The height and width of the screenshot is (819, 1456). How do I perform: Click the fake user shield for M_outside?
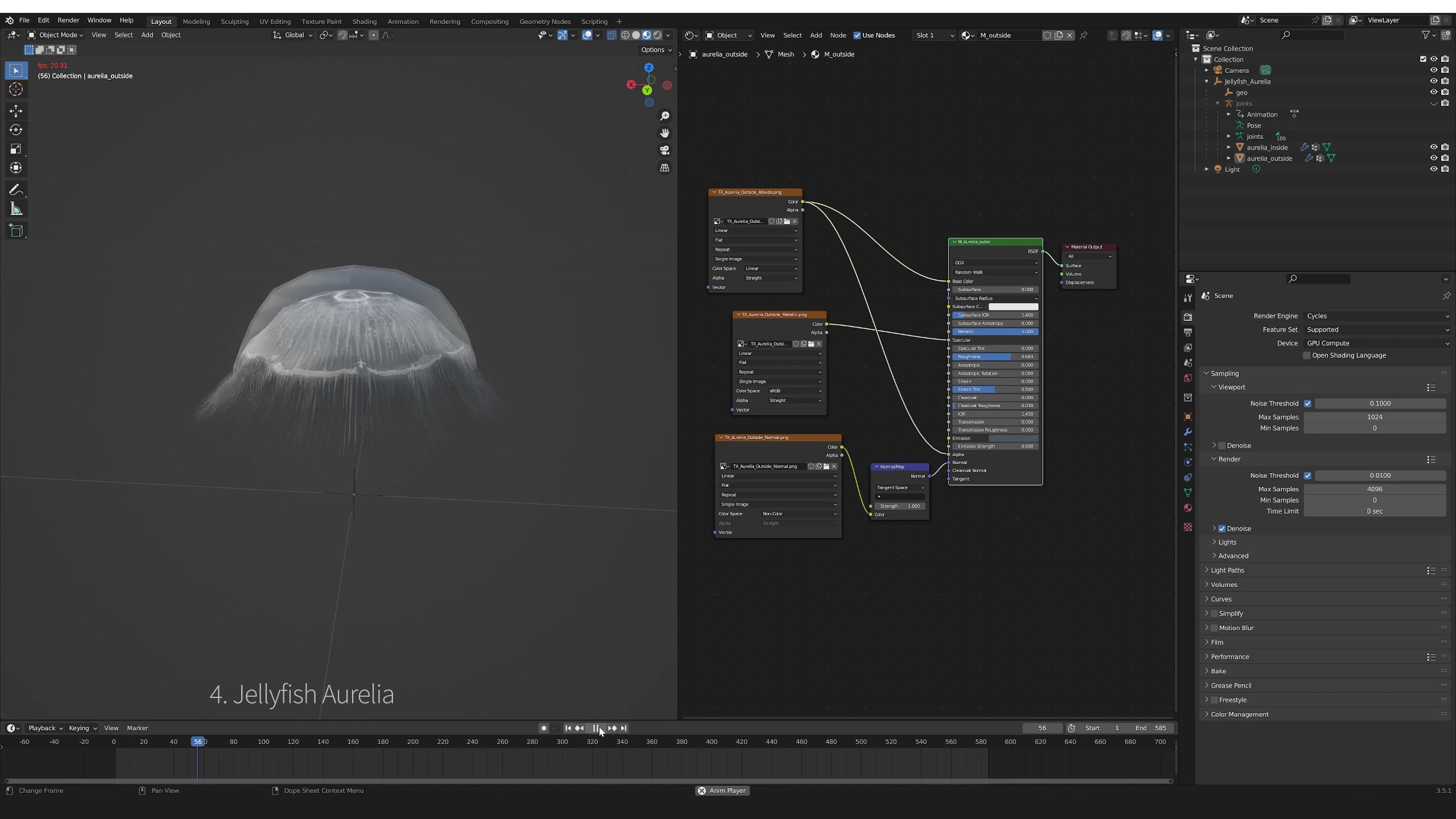point(1047,35)
